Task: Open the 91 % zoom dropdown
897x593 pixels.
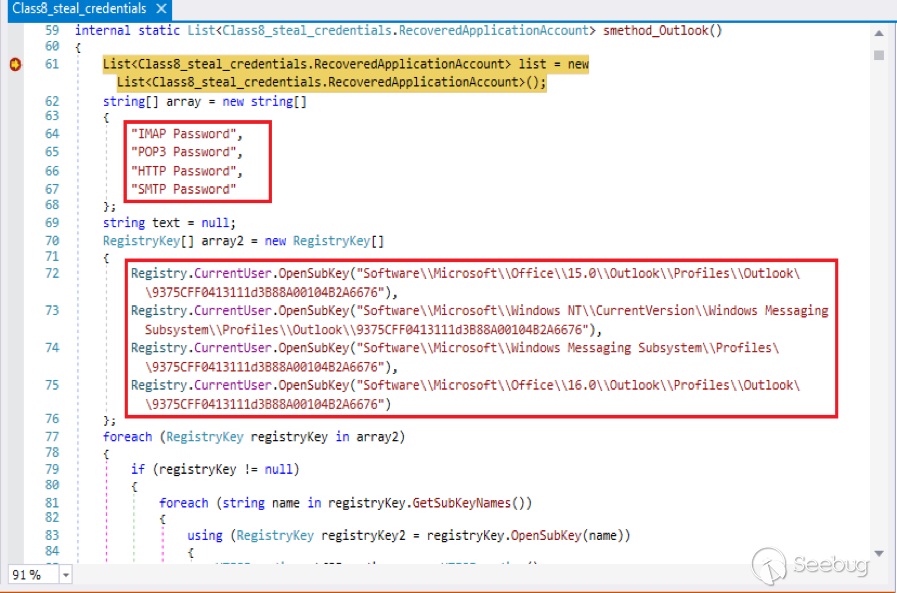Action: point(66,575)
